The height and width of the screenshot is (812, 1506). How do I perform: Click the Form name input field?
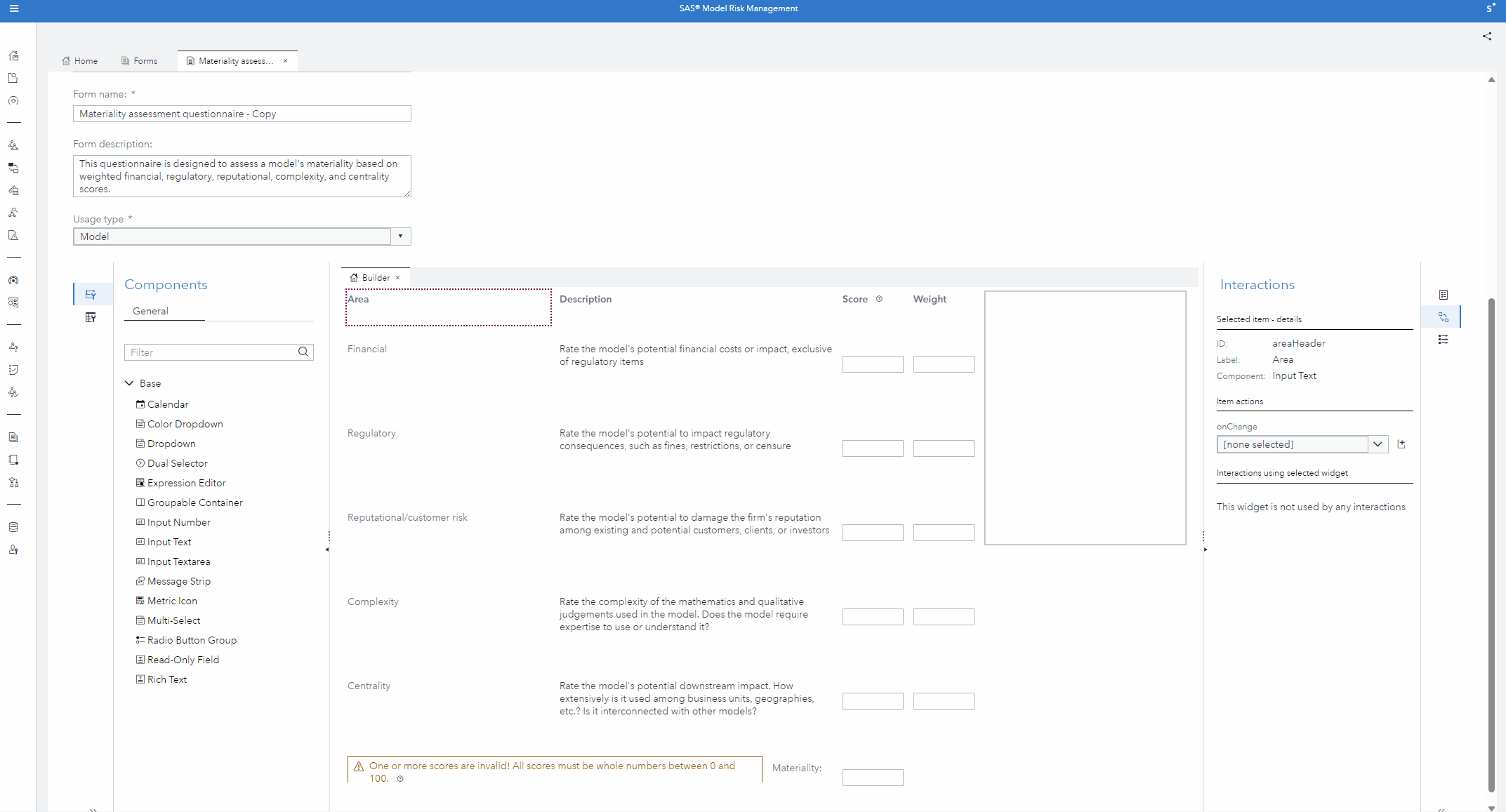[x=242, y=113]
